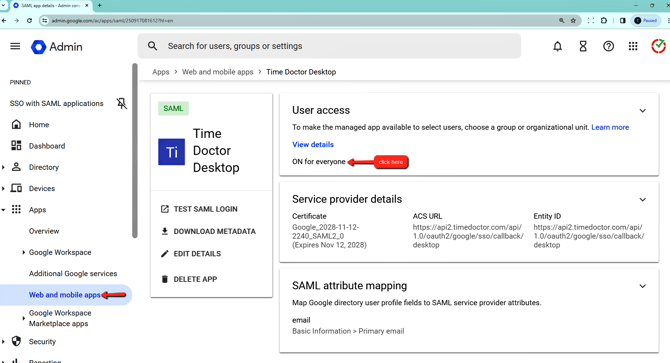The height and width of the screenshot is (363, 670).
Task: Click the browser address bar URL
Action: [x=112, y=20]
